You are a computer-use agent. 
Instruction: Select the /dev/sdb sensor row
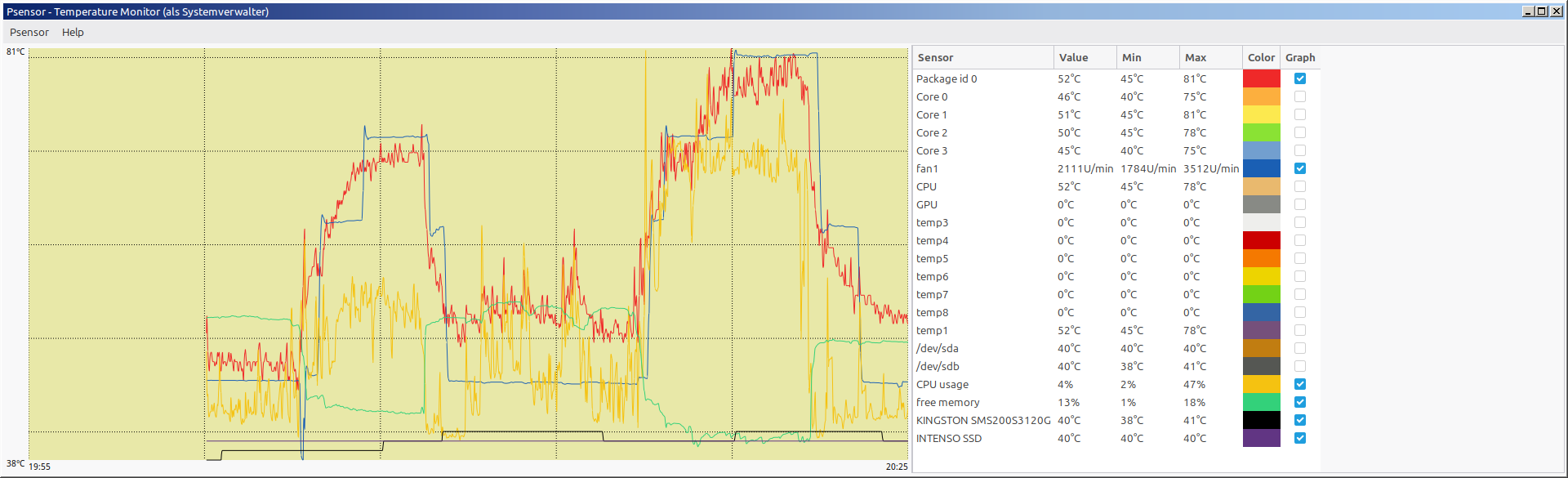click(x=938, y=366)
